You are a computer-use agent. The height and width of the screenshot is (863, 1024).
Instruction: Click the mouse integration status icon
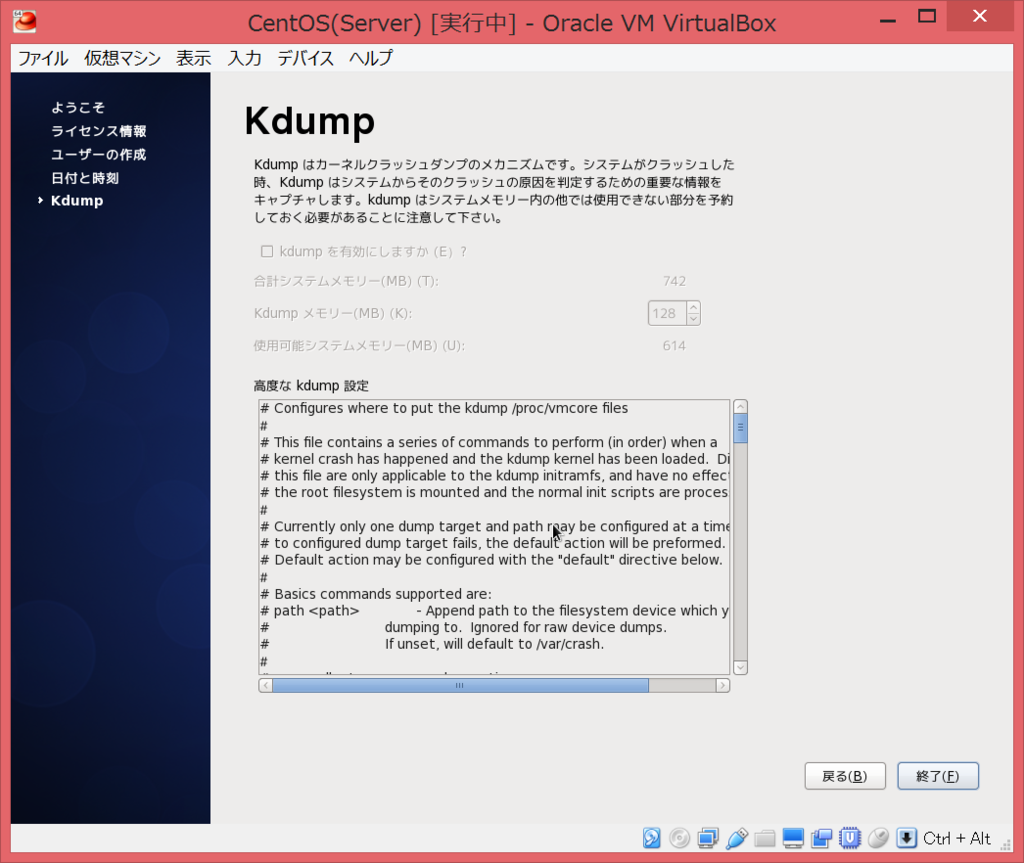[878, 838]
